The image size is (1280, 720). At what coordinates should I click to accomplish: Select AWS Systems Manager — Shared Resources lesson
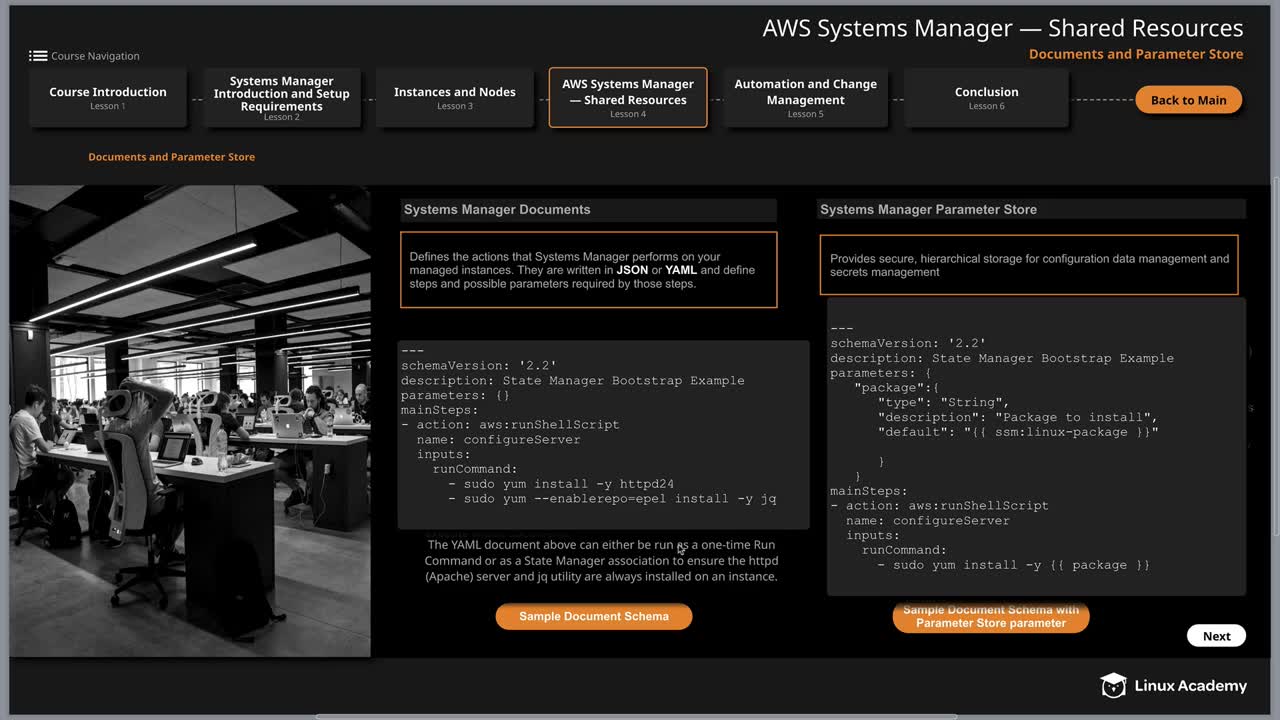click(628, 97)
